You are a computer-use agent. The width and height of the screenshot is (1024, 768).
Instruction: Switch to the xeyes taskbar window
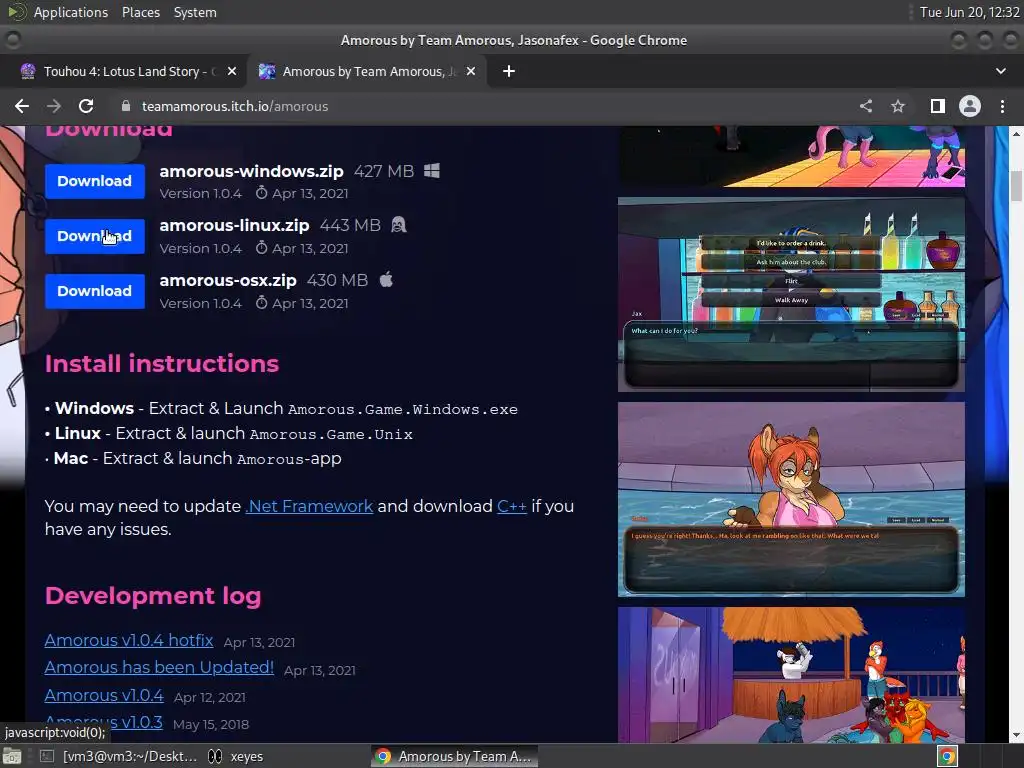(x=236, y=756)
